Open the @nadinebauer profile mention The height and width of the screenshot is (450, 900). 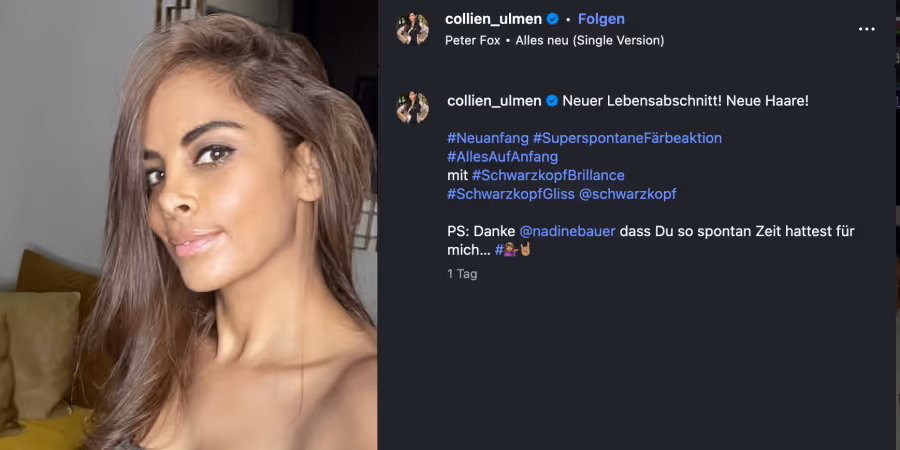coord(567,231)
